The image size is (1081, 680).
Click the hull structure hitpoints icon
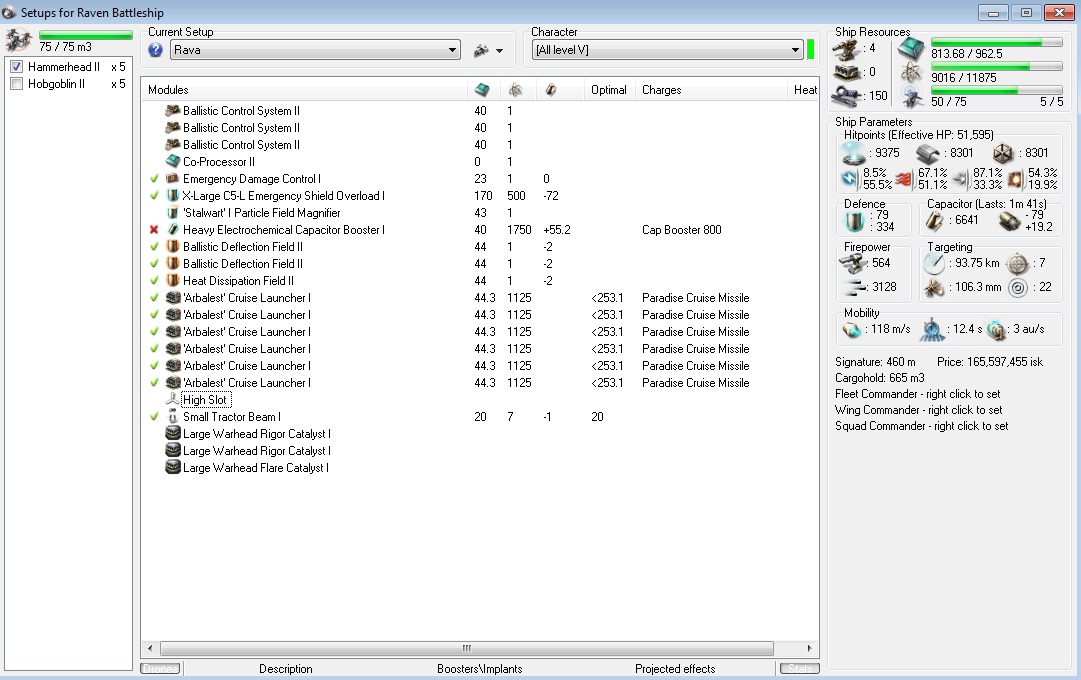pyautogui.click(x=1003, y=153)
